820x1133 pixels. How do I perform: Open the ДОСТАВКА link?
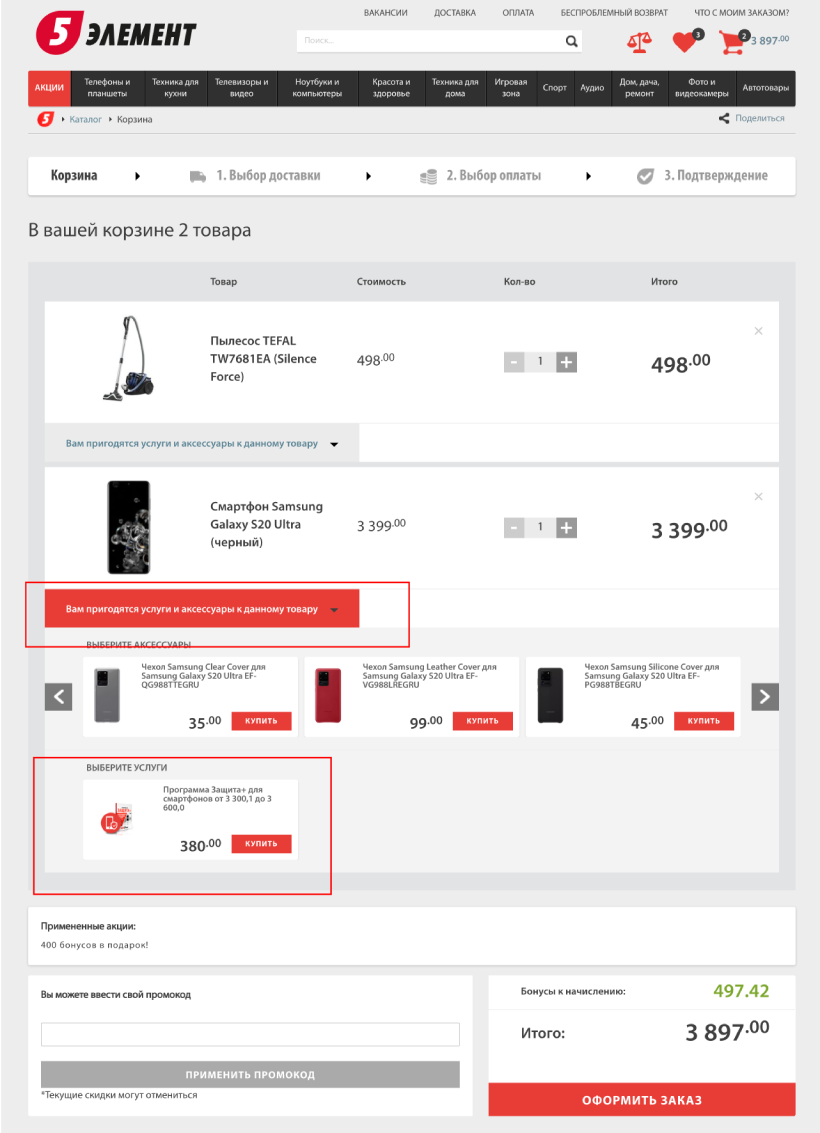click(455, 13)
